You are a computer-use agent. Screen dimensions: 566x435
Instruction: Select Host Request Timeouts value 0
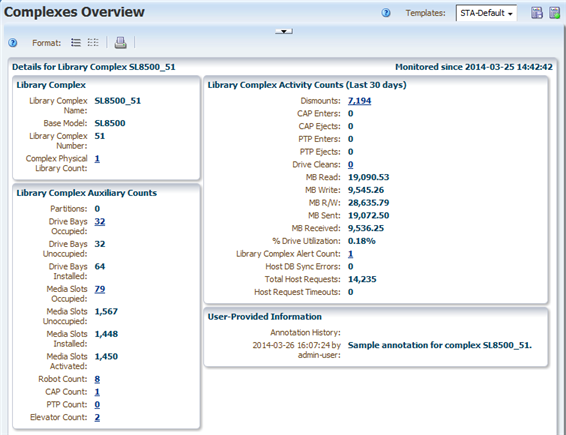351,292
